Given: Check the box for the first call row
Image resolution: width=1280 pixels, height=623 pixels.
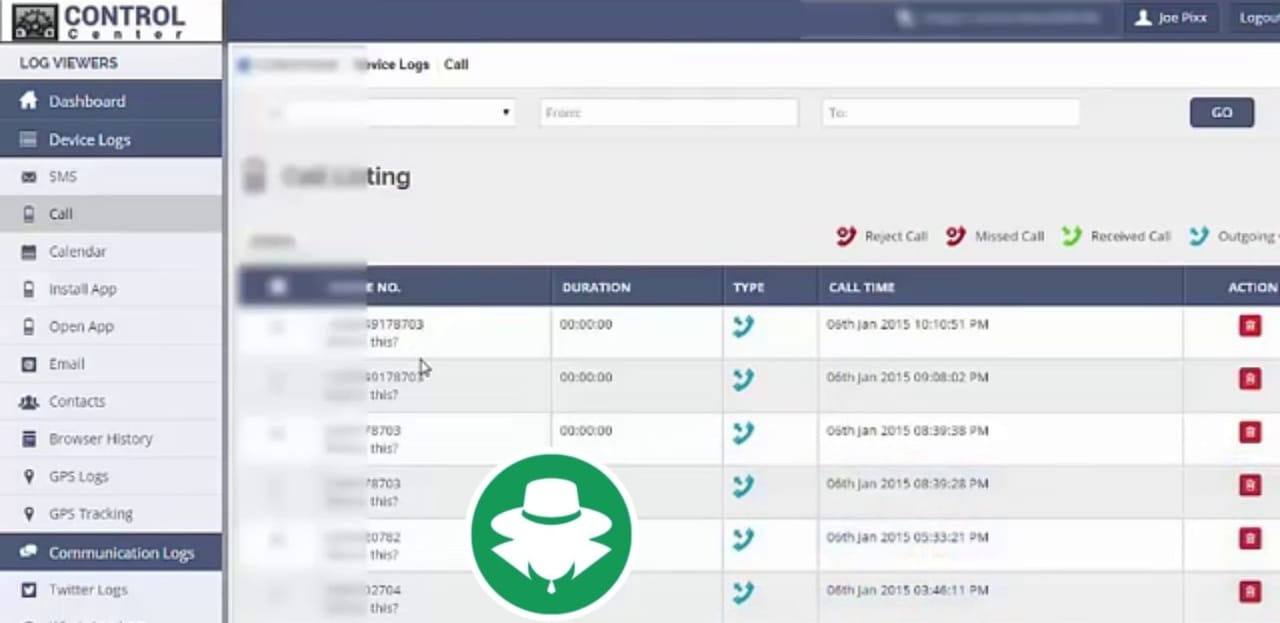Looking at the screenshot, I should pos(277,327).
